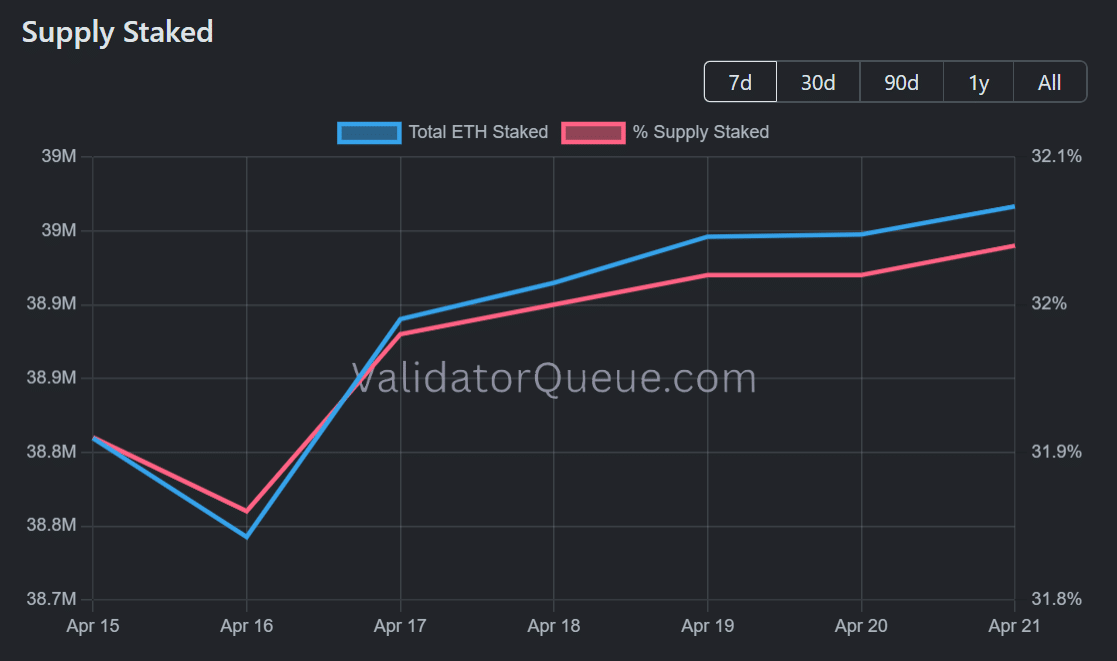Click the pink line point at Apr 18
The image size is (1117, 661).
(555, 304)
